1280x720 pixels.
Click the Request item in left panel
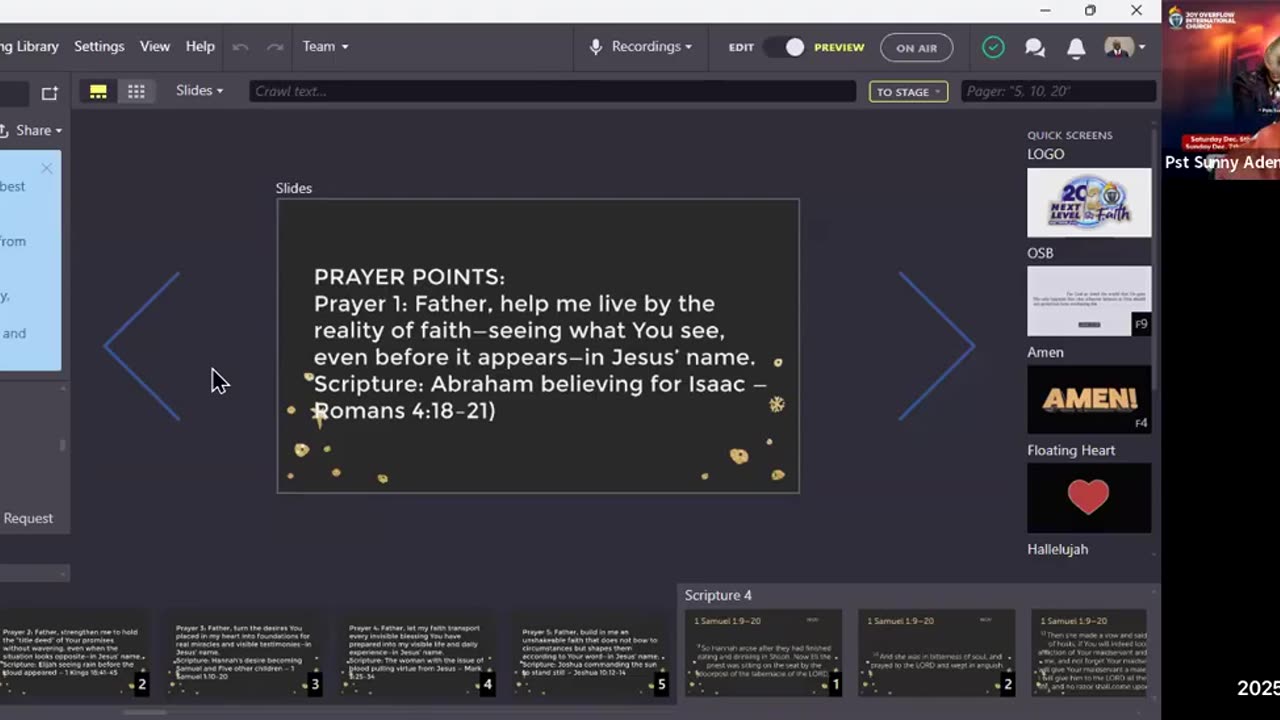(28, 518)
